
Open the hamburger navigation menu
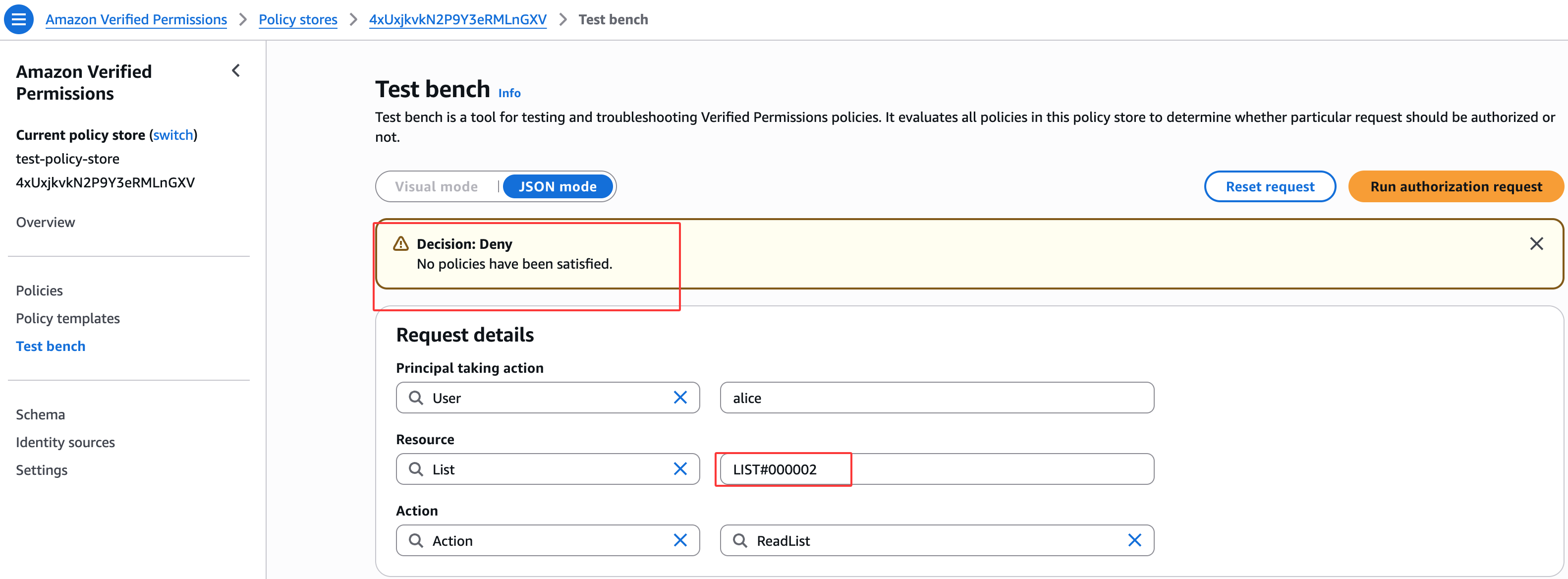pos(19,19)
